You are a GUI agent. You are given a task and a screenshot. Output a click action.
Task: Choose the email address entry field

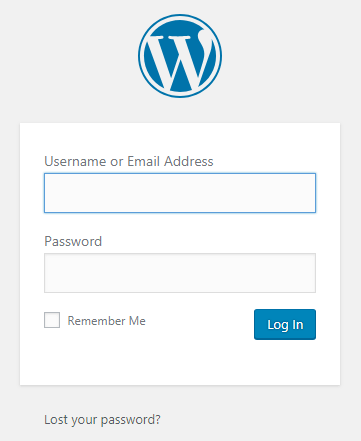pos(180,193)
